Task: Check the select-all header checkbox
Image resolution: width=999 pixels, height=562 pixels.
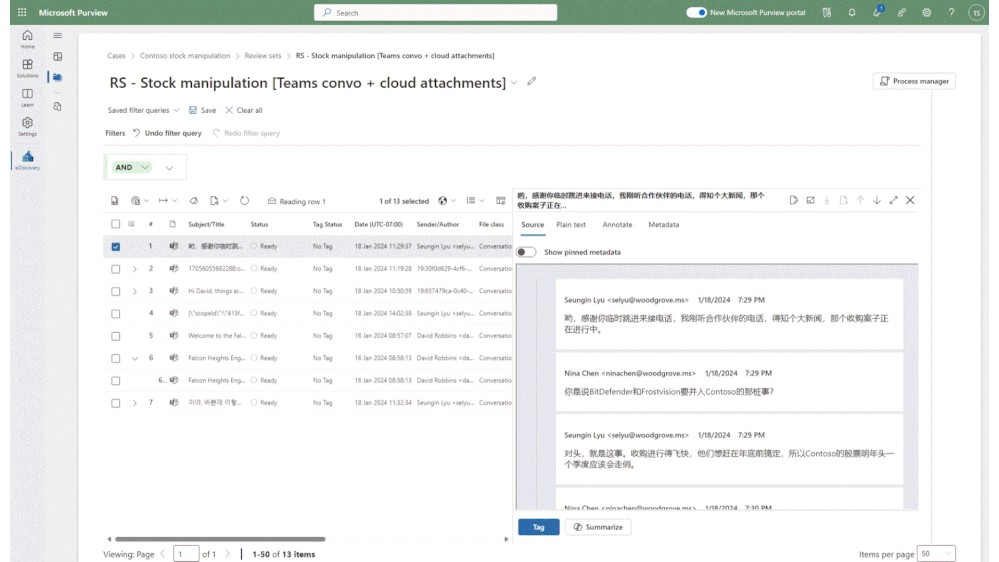Action: 115,224
